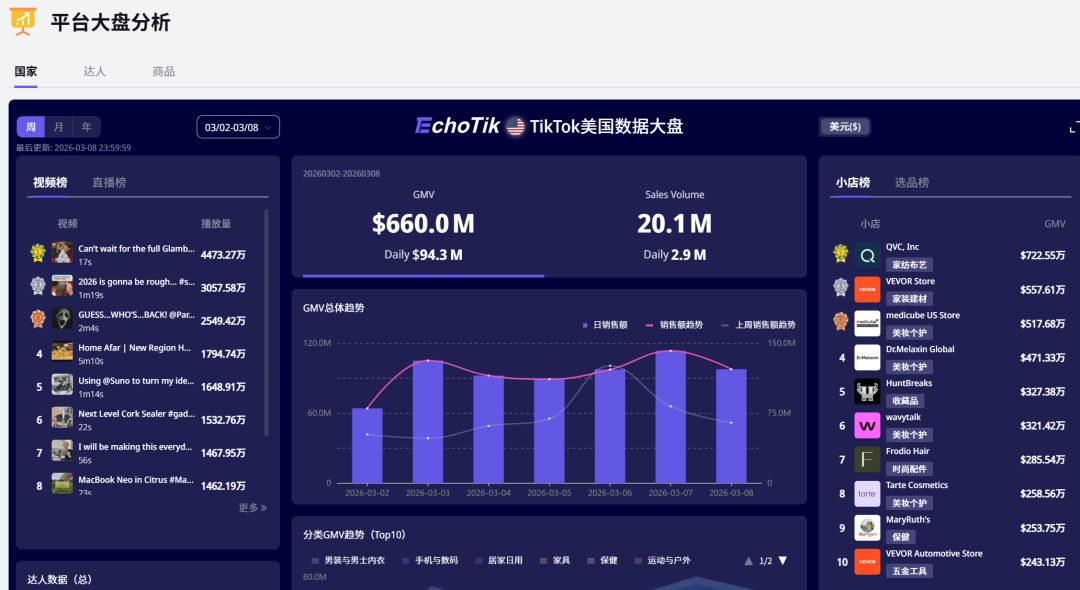Toggle the 运动与户外 category legend
Screen dimensions: 1080x590
(663, 560)
